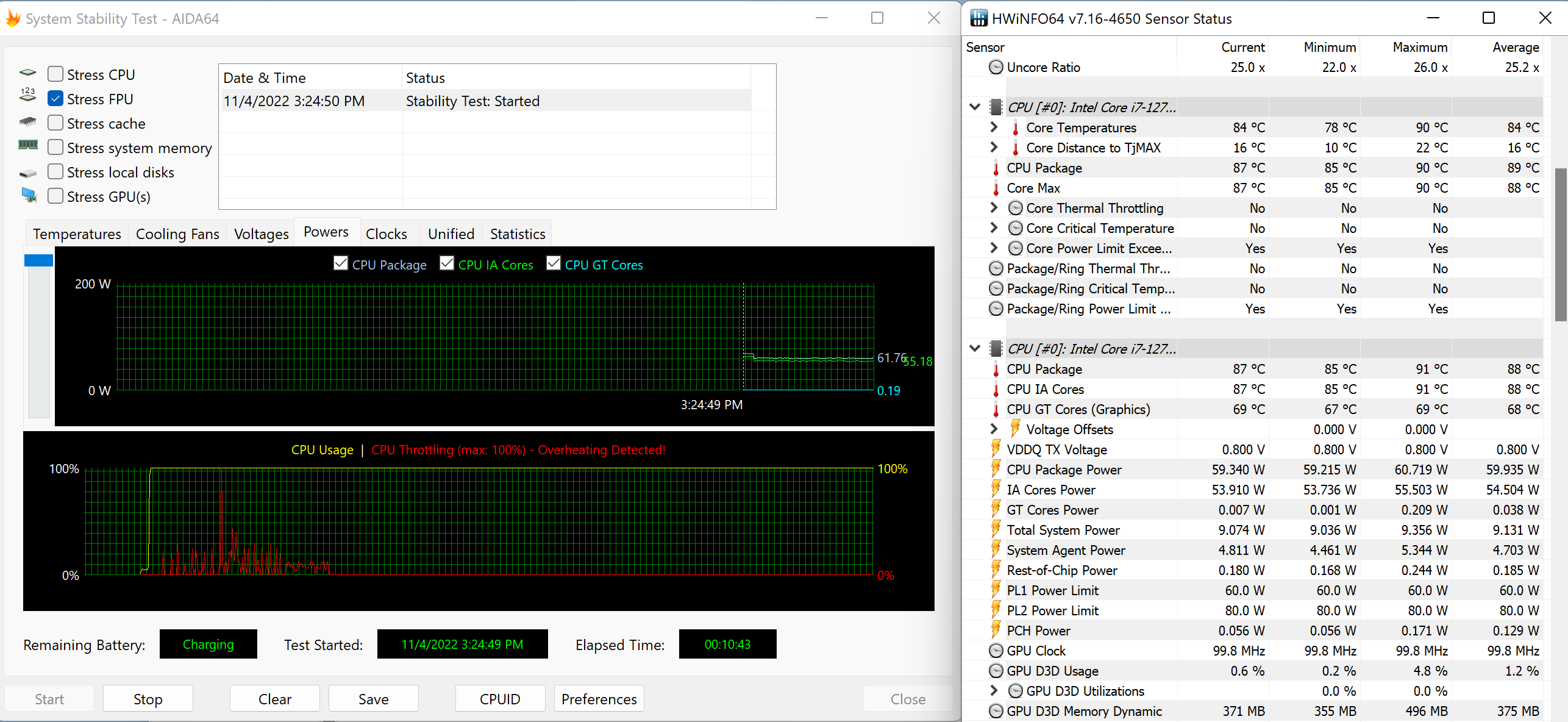1568x722 pixels.
Task: Expand the Core Temperatures sensor row
Action: (x=994, y=127)
